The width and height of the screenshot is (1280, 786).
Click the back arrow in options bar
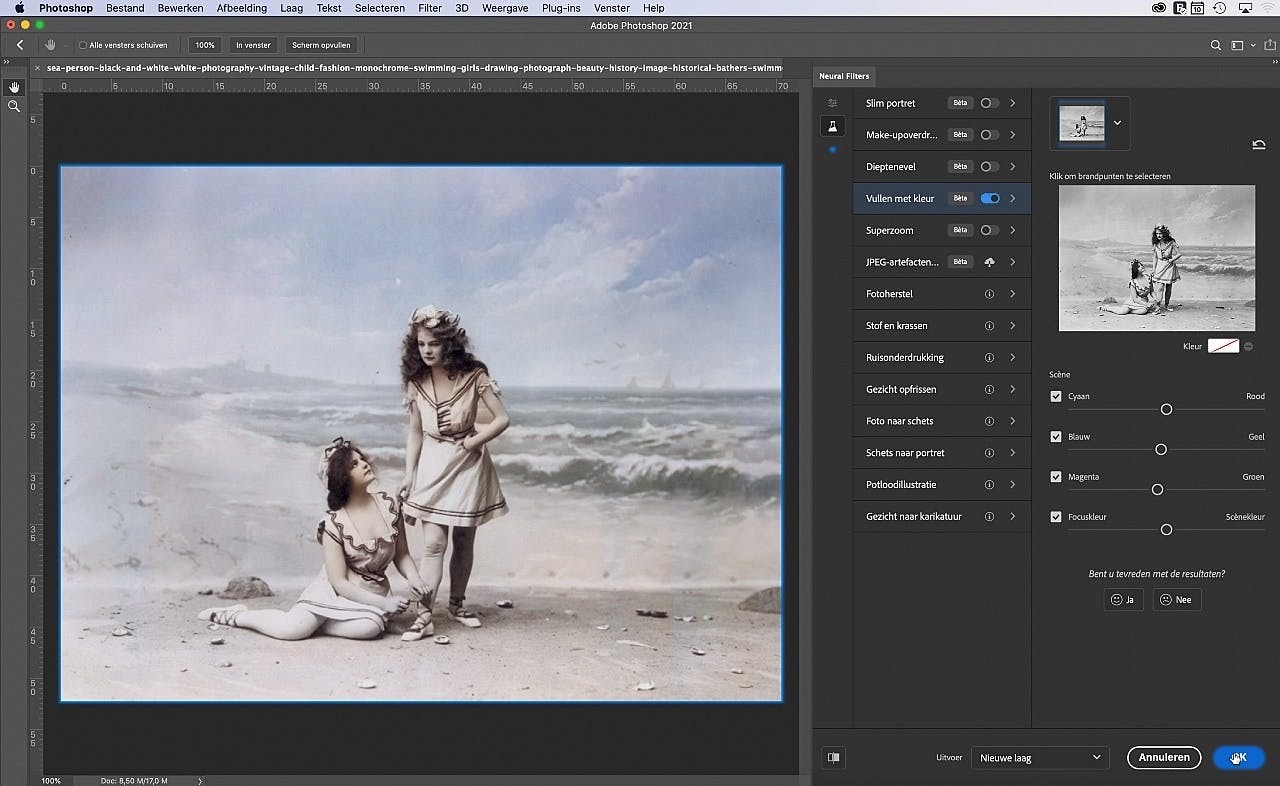[20, 45]
